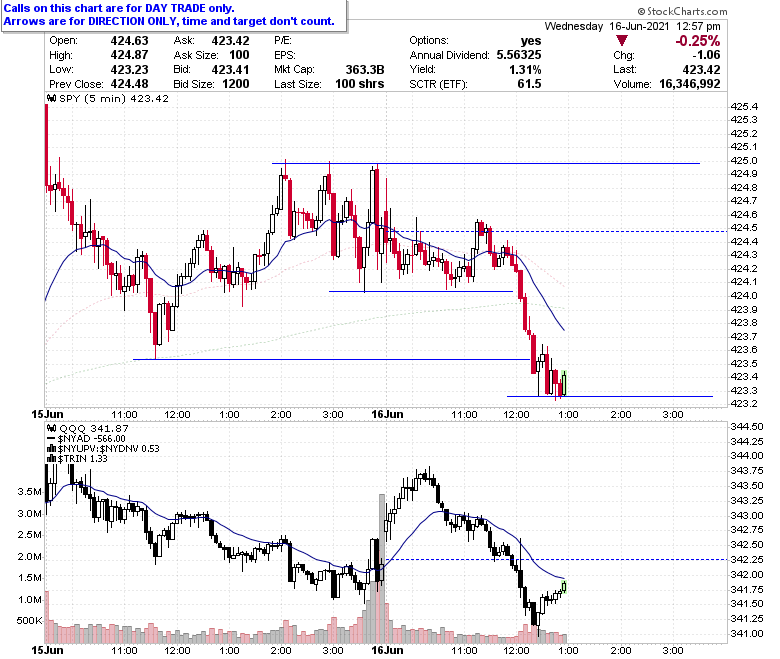Click the tall gray volume bar at 16Jun open

point(382,569)
